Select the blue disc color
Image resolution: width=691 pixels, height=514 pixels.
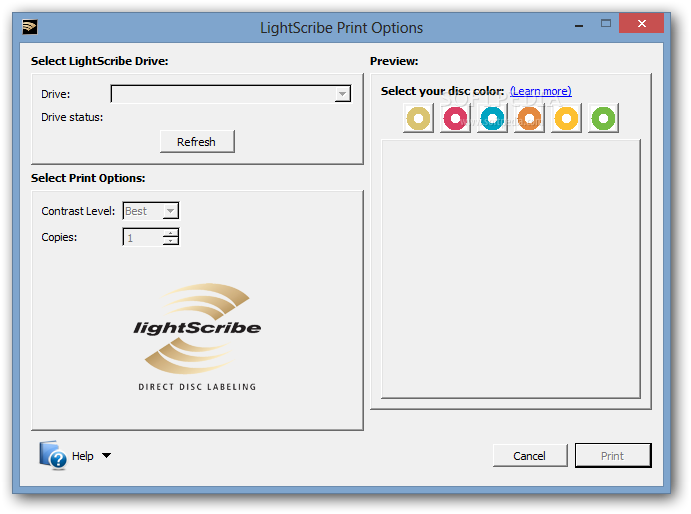pyautogui.click(x=492, y=118)
